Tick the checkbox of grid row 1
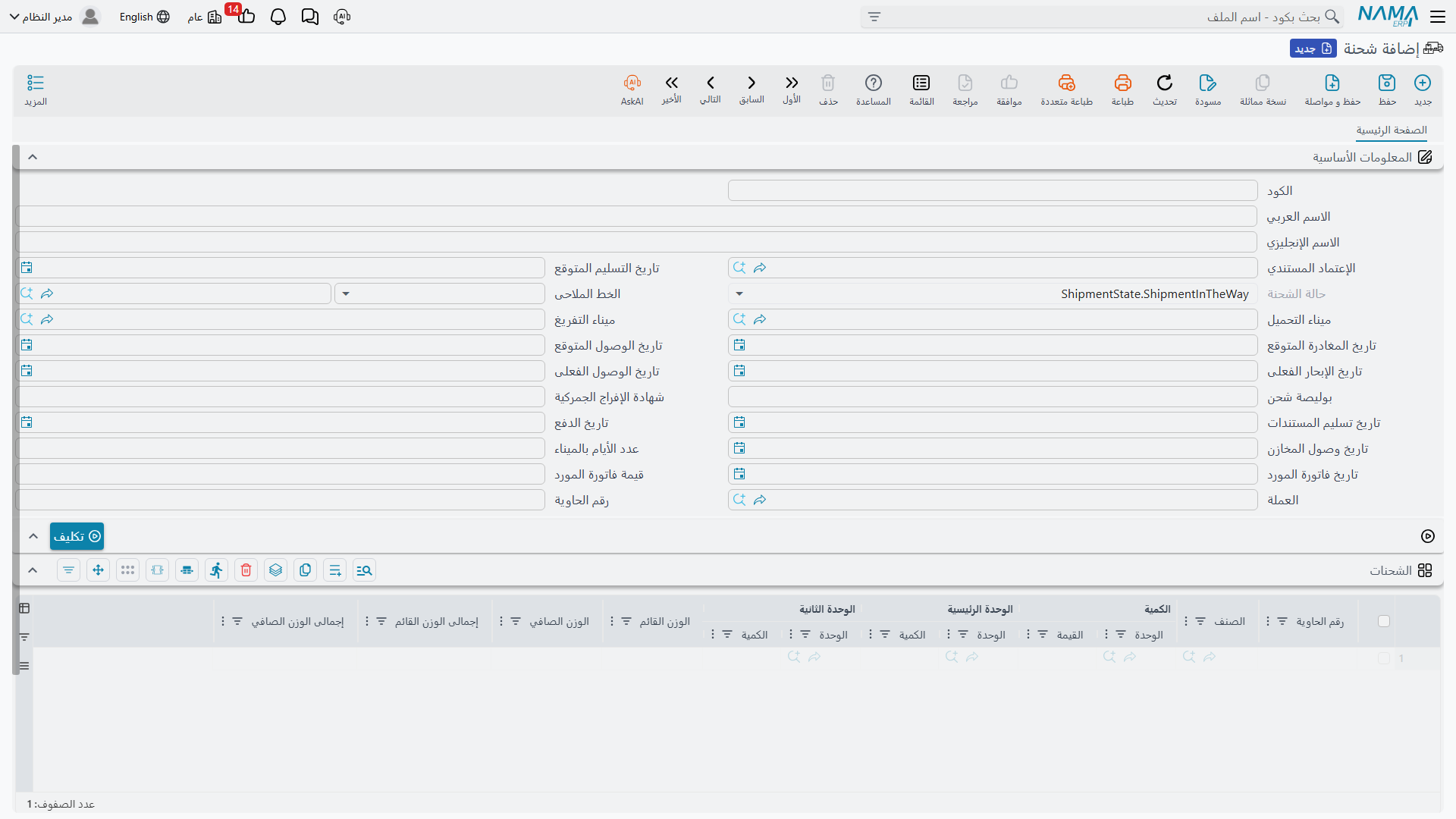Viewport: 1456px width, 819px height. click(x=1384, y=658)
